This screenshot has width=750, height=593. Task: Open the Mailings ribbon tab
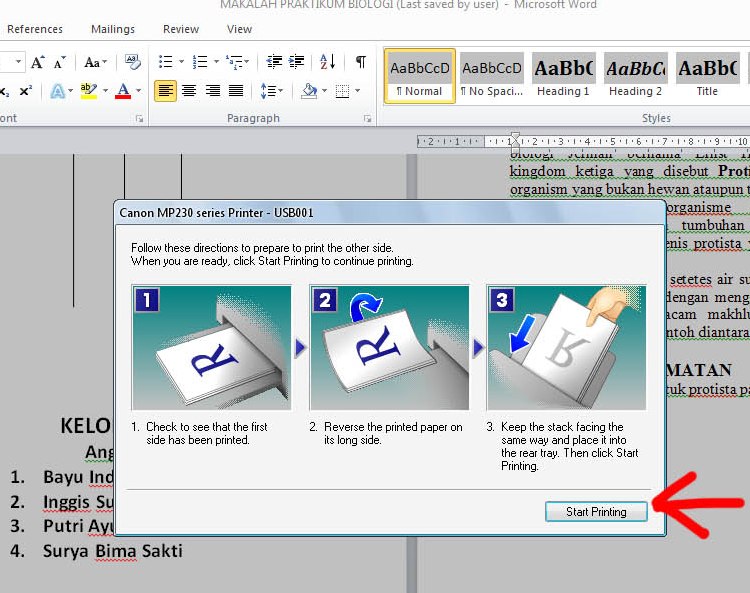pos(113,29)
